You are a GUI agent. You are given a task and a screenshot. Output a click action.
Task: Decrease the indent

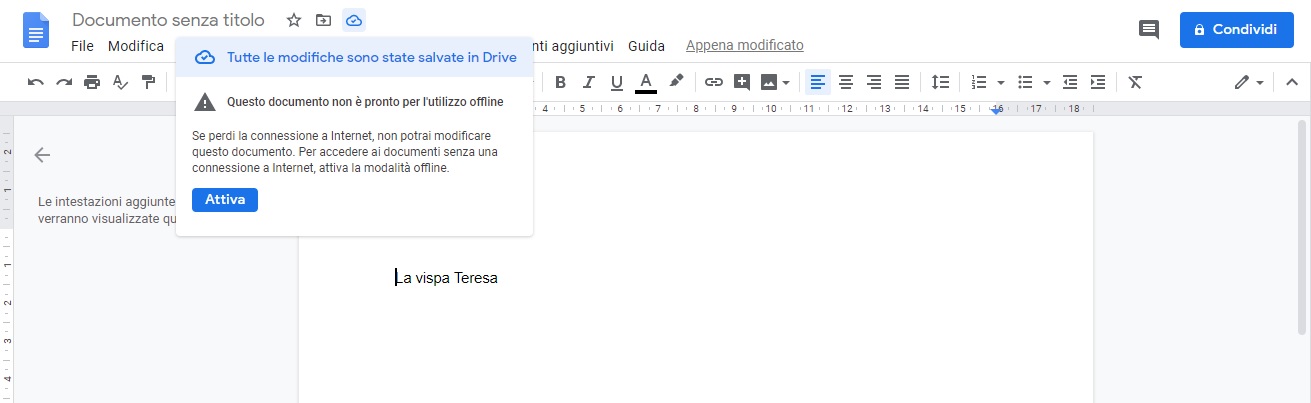1070,82
